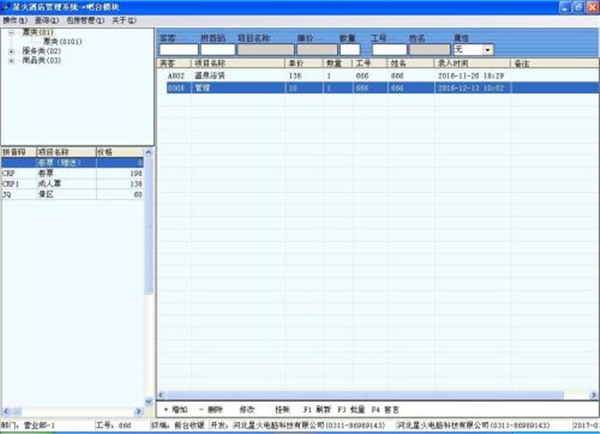Image resolution: width=600 pixels, height=434 pixels.
Task: Click the 修改 button
Action: pyautogui.click(x=247, y=410)
